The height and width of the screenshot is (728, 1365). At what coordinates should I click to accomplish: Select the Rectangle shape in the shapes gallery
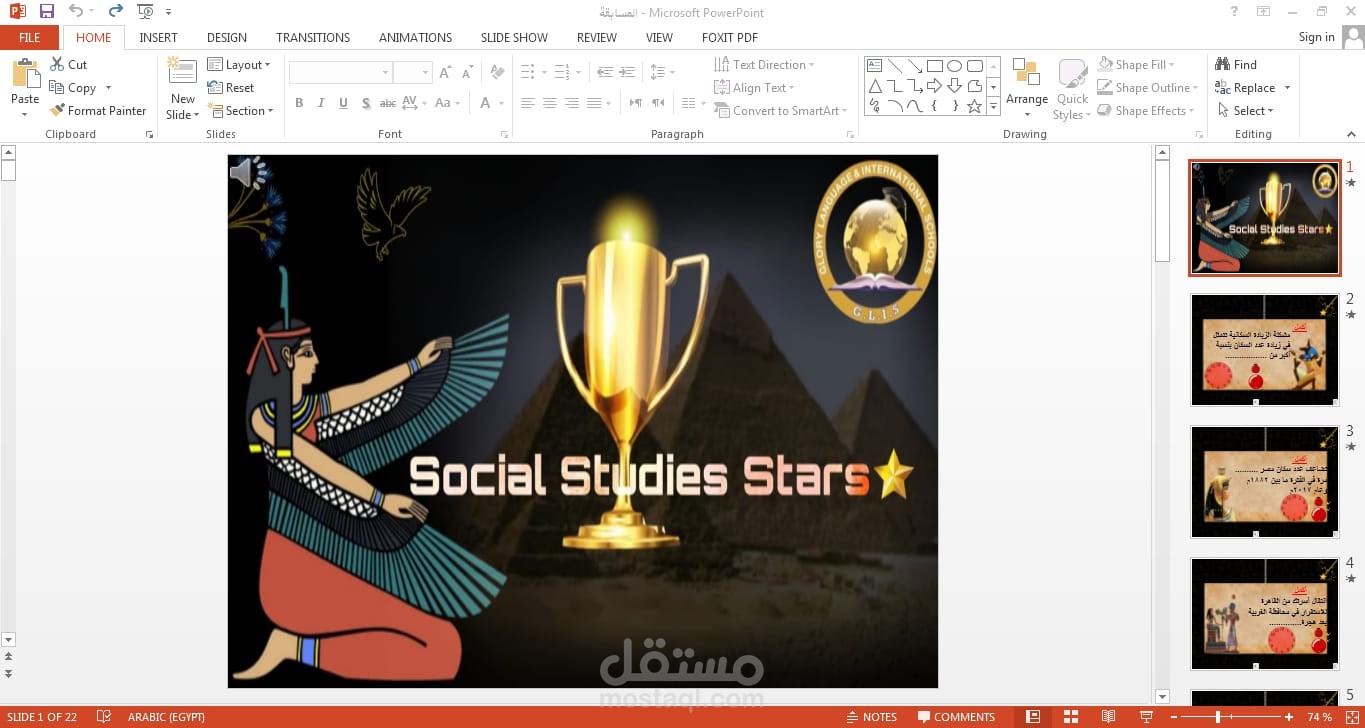pyautogui.click(x=934, y=66)
